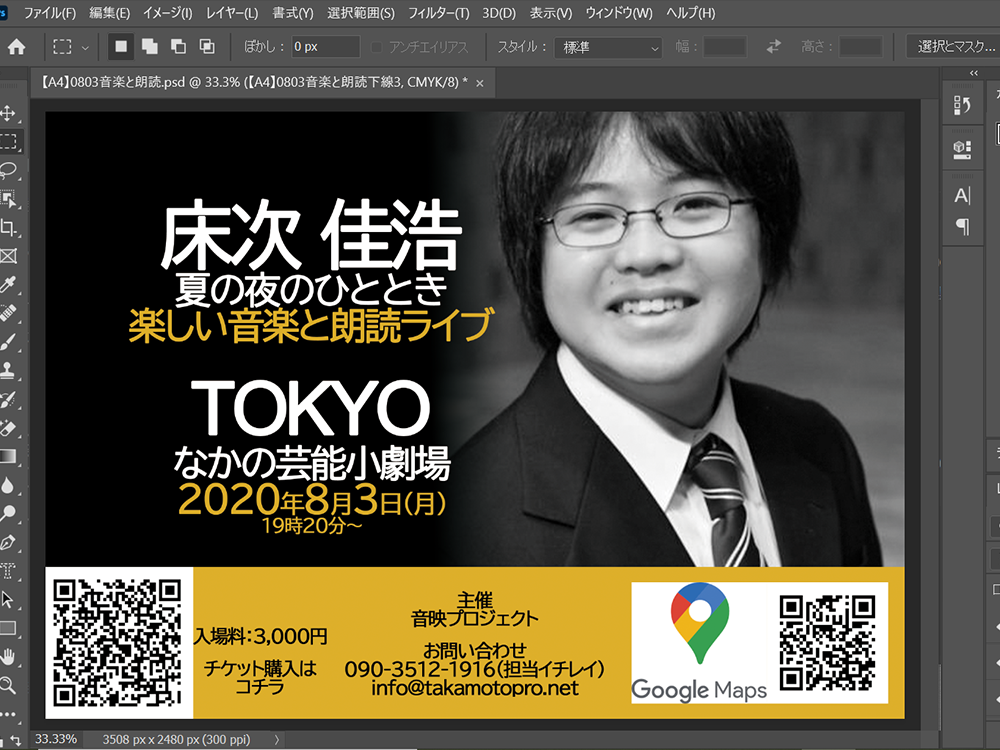Viewport: 1000px width, 750px height.
Task: Open the marquee tool preset picker arrow
Action: (86, 47)
